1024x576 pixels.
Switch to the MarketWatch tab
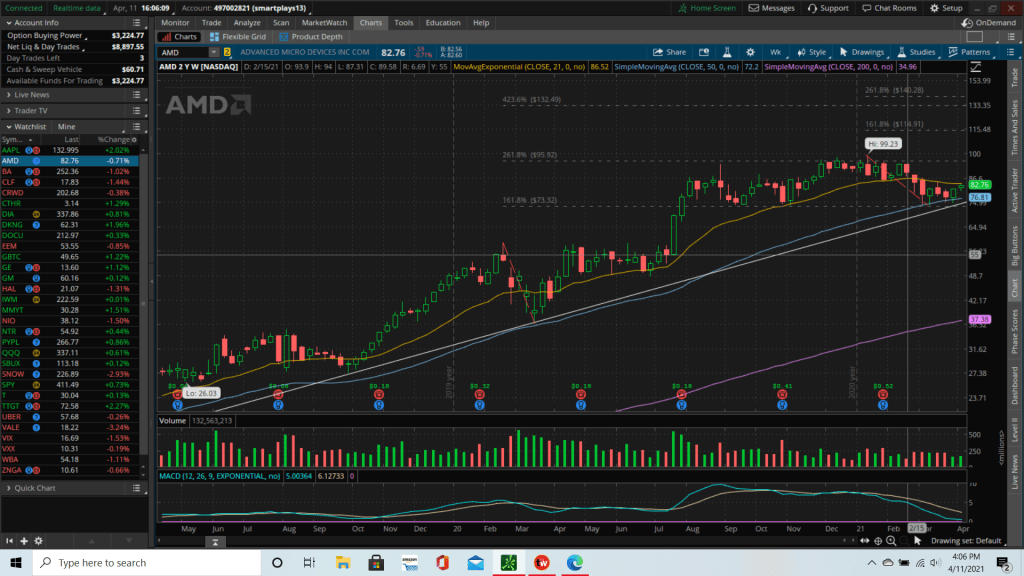(x=324, y=22)
